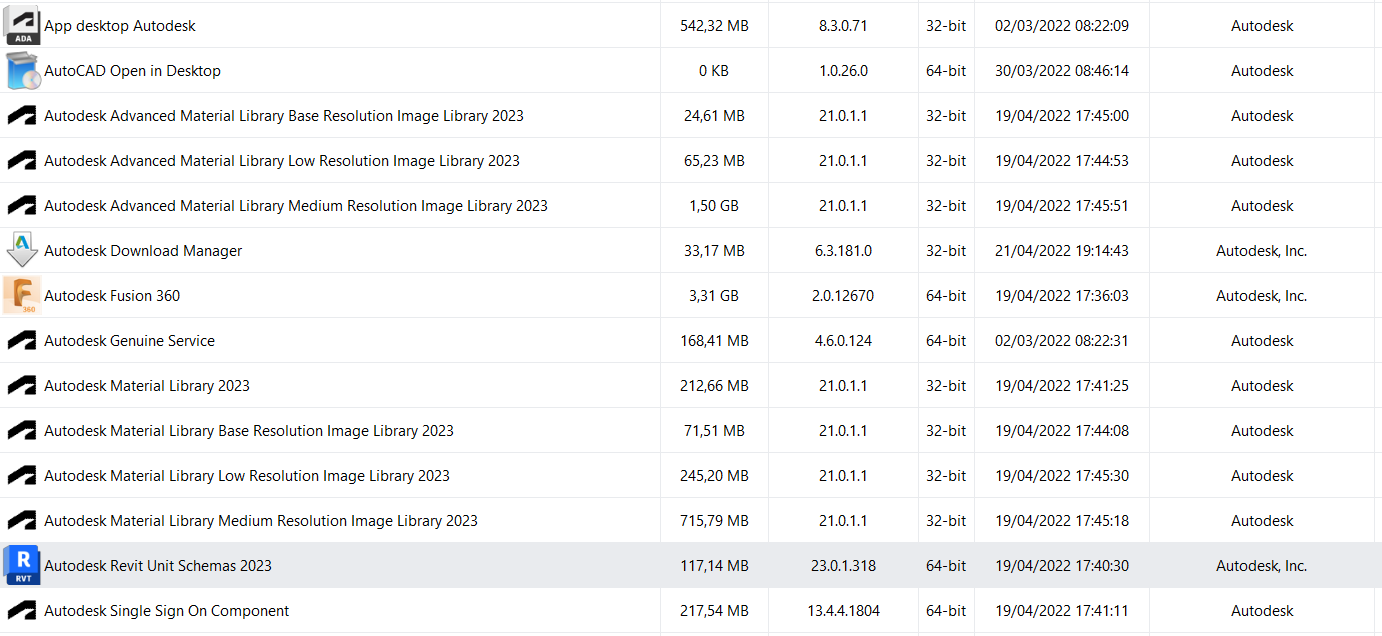Viewport: 1382px width, 636px height.
Task: Click the 542,32 MB size cell
Action: point(714,26)
